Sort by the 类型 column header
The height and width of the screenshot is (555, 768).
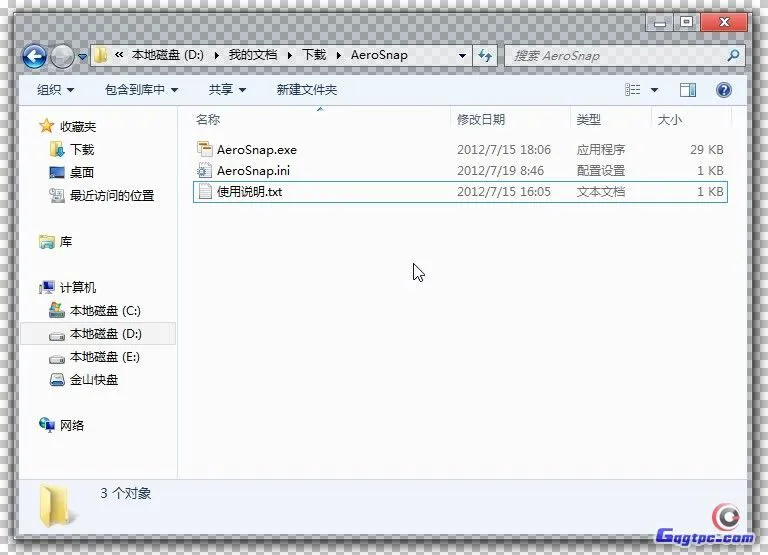pos(588,120)
